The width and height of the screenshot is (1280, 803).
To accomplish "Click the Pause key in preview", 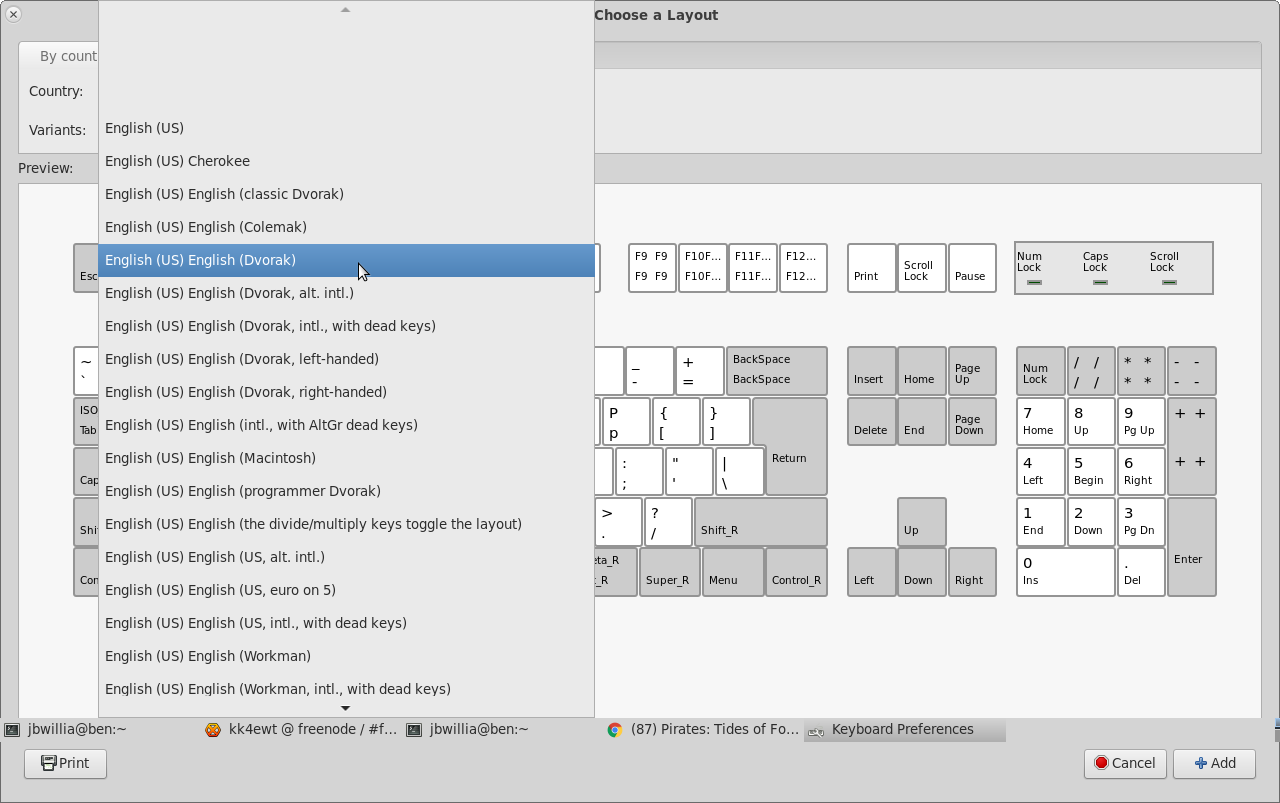I will (x=972, y=268).
